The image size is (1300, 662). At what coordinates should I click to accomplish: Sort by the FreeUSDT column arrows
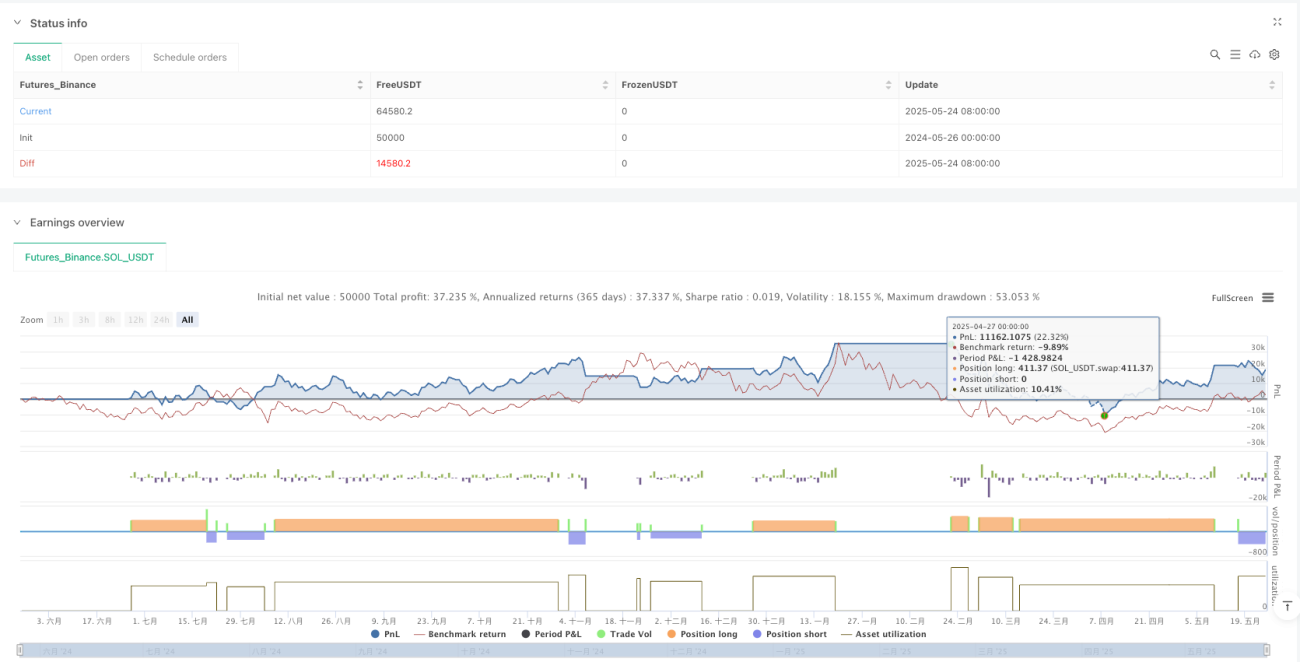pyautogui.click(x=606, y=85)
